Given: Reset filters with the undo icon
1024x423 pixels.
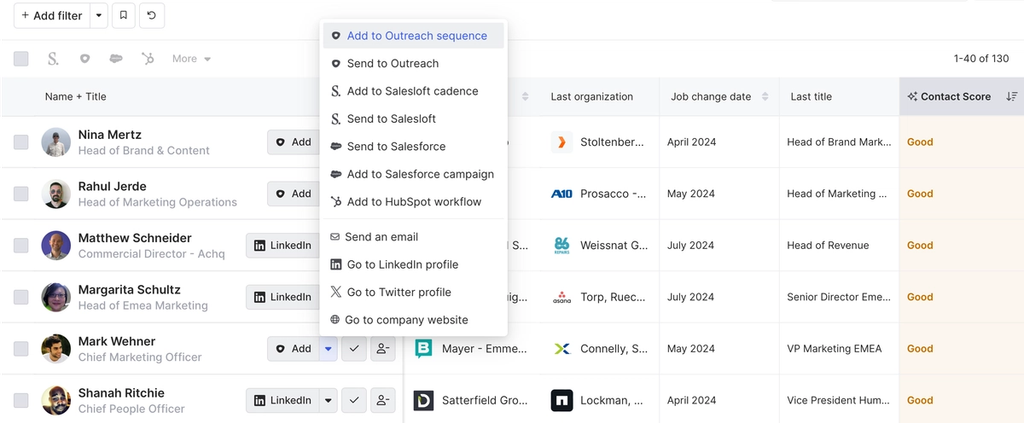Looking at the screenshot, I should [x=152, y=16].
